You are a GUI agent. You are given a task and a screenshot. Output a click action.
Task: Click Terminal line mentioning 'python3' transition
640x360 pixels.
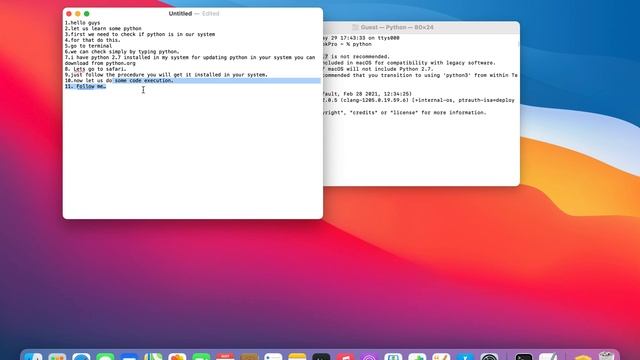click(x=420, y=75)
